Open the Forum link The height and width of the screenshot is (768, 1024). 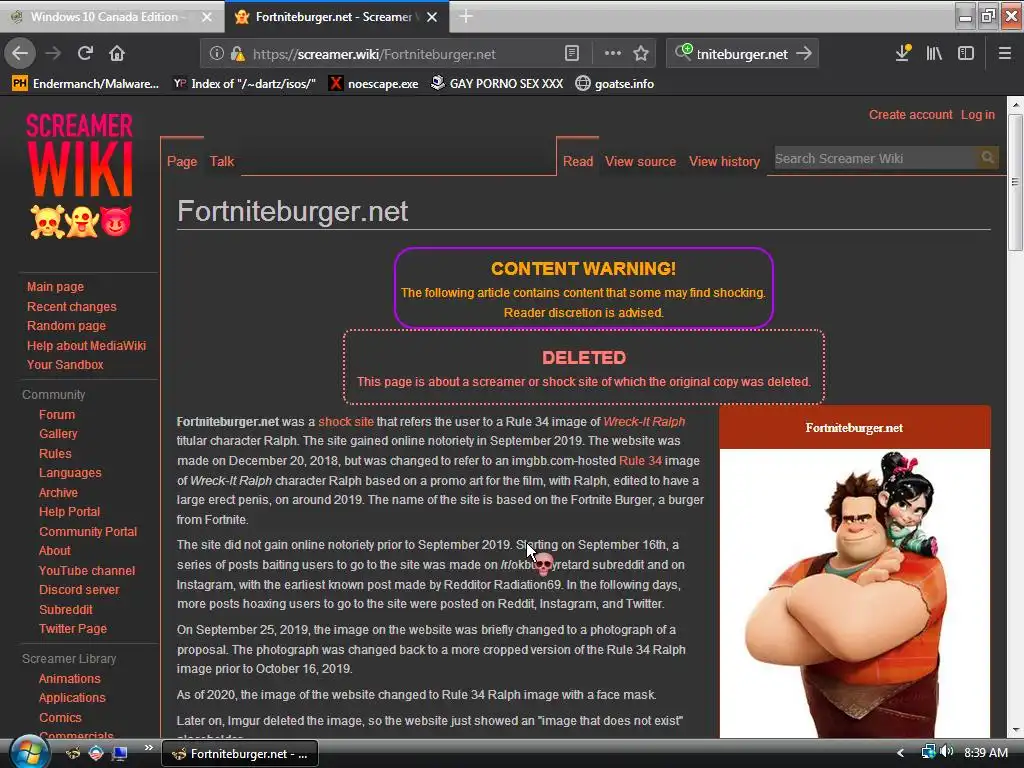pyautogui.click(x=57, y=415)
